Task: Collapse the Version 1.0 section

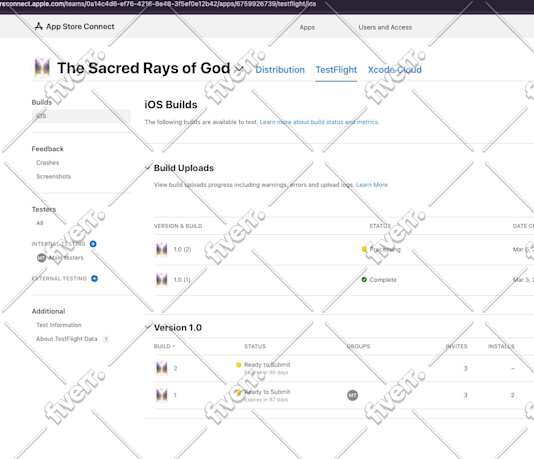Action: pos(148,327)
